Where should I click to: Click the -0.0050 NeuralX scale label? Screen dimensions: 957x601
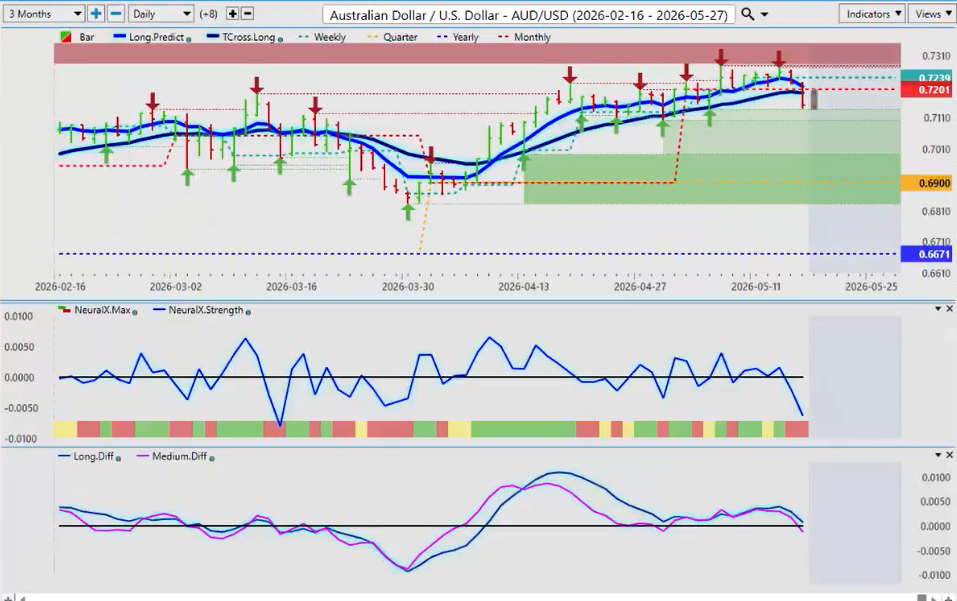tap(20, 408)
